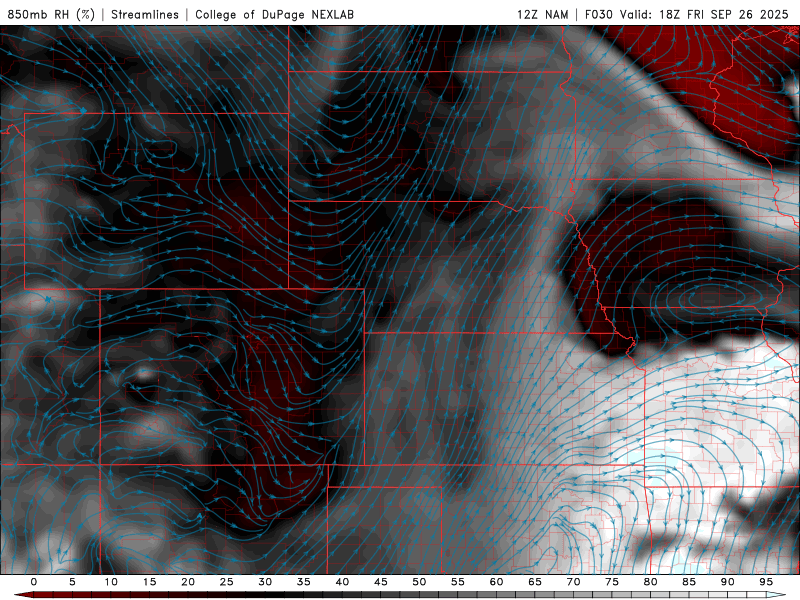Click the "18Z FRI SEP 26 2025" valid time
This screenshot has height=600, width=800.
724,14
